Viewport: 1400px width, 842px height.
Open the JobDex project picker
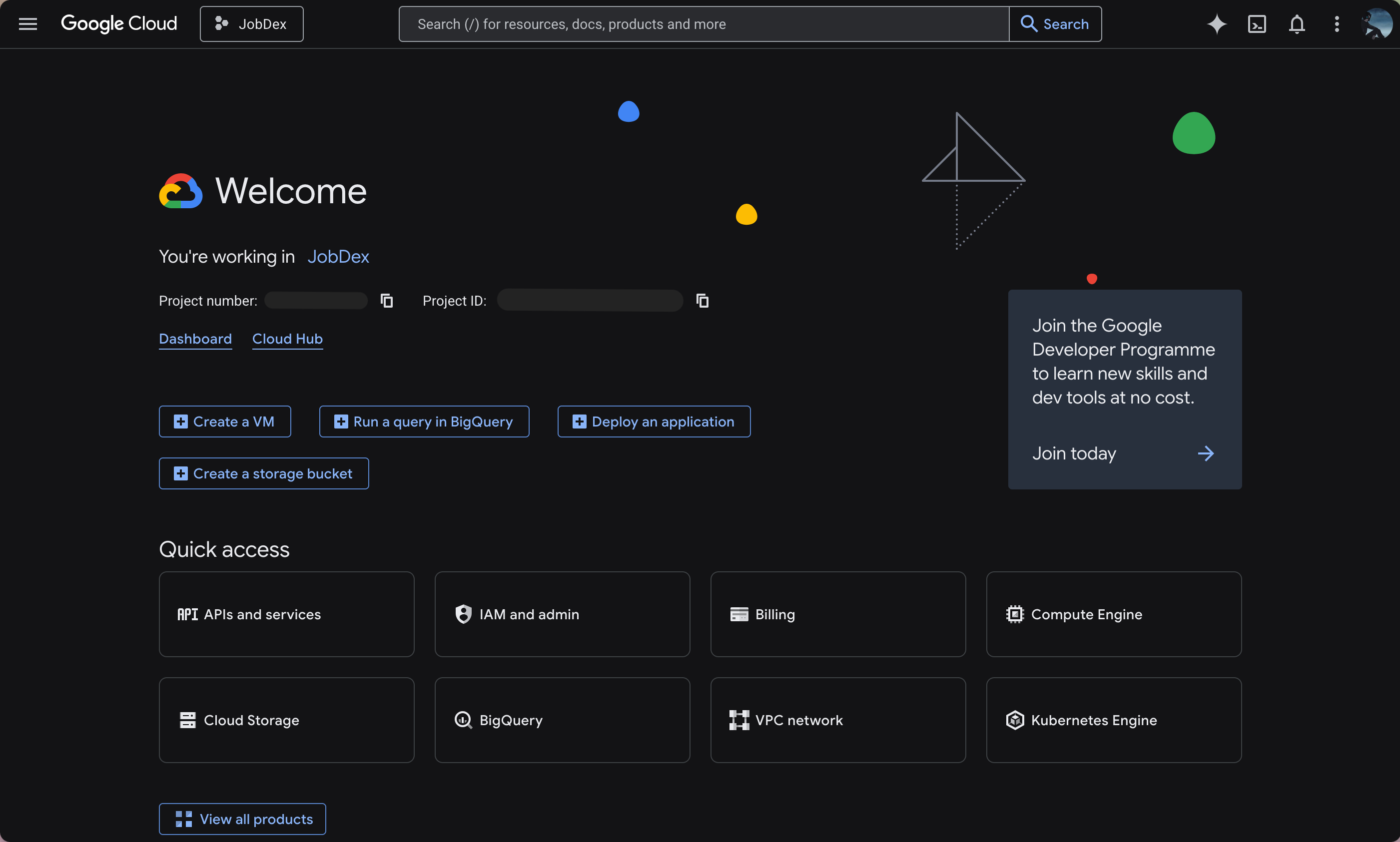251,24
